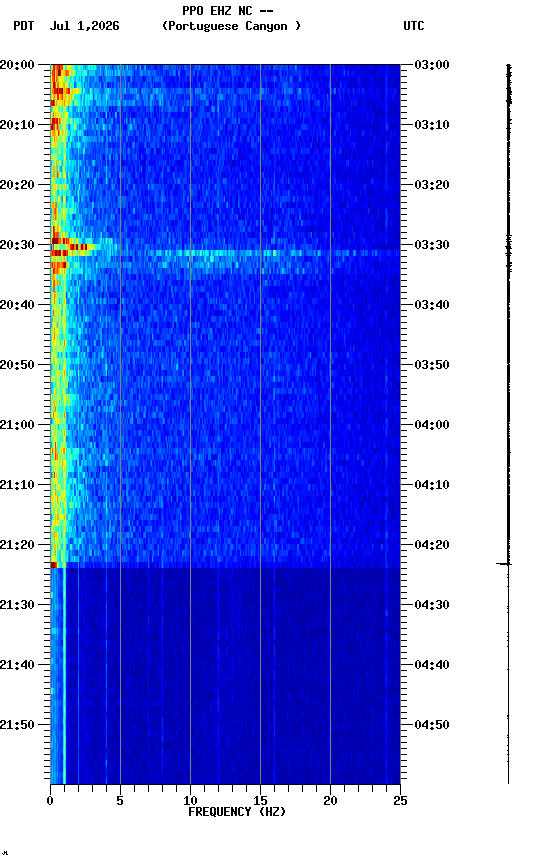Click the '25' frequency axis tick label
Viewport: 552px width, 864px height.
400,801
